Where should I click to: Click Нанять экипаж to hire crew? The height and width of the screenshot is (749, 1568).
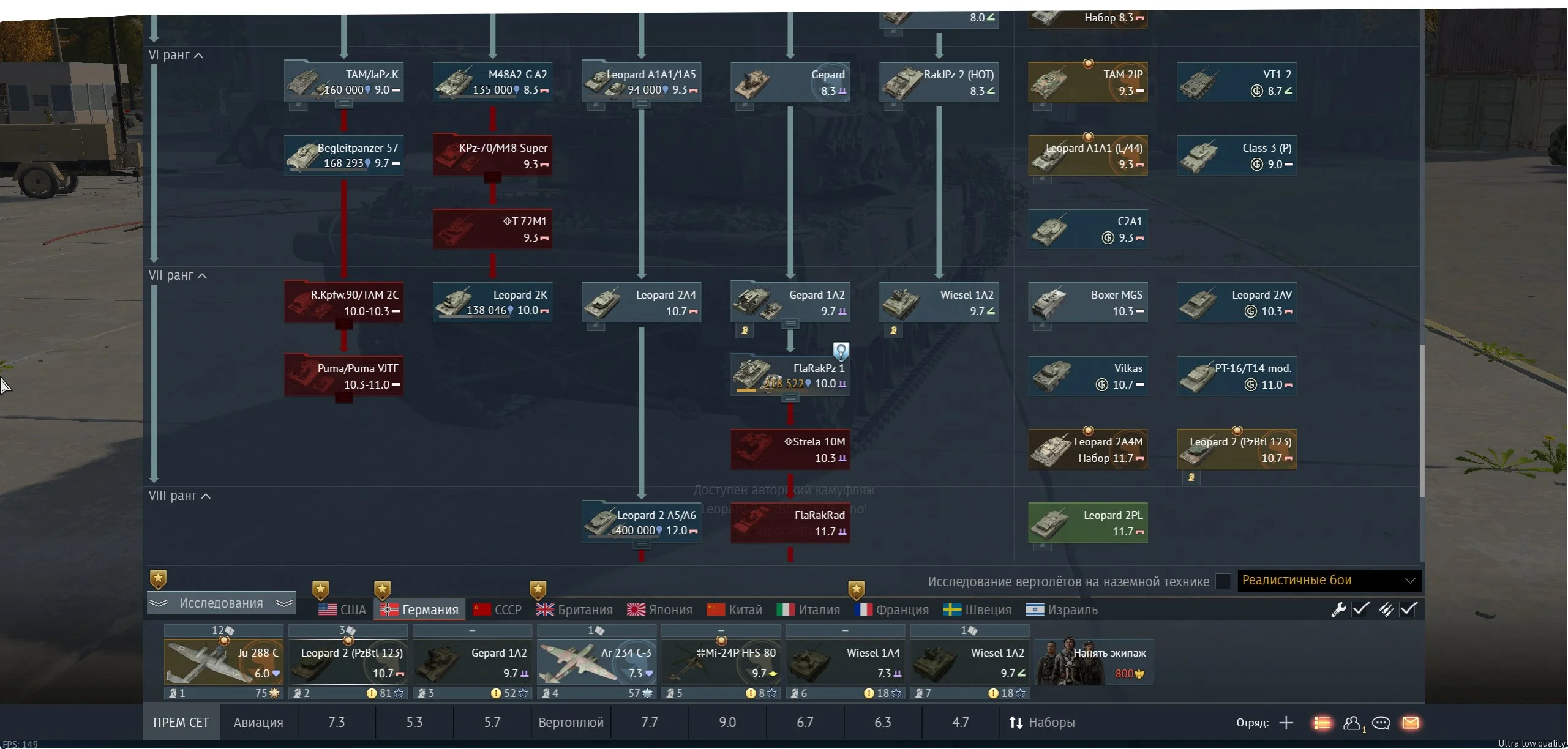[1095, 663]
